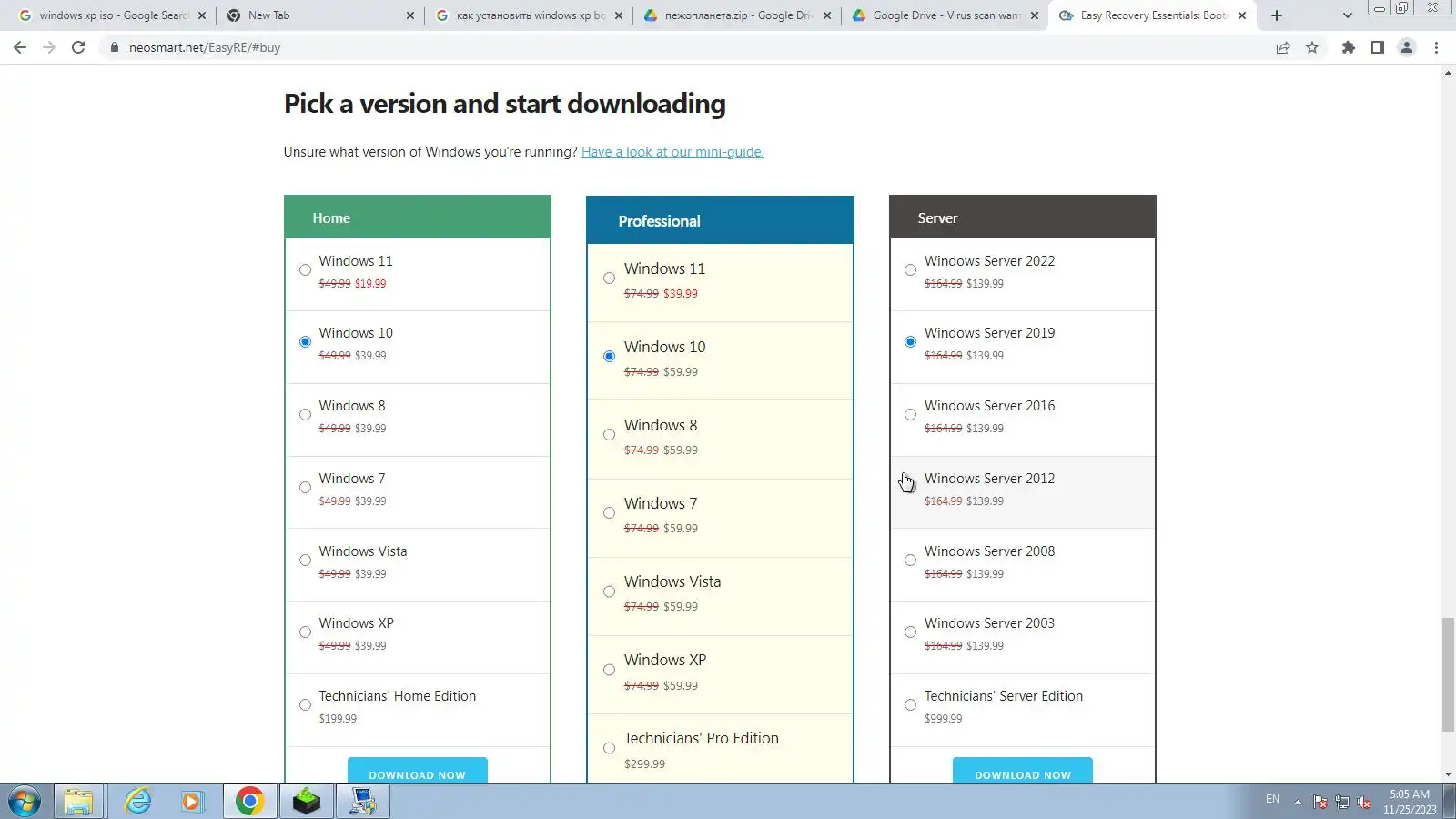Choose Professional Windows Vista option
The image size is (1456, 819).
pyautogui.click(x=609, y=591)
